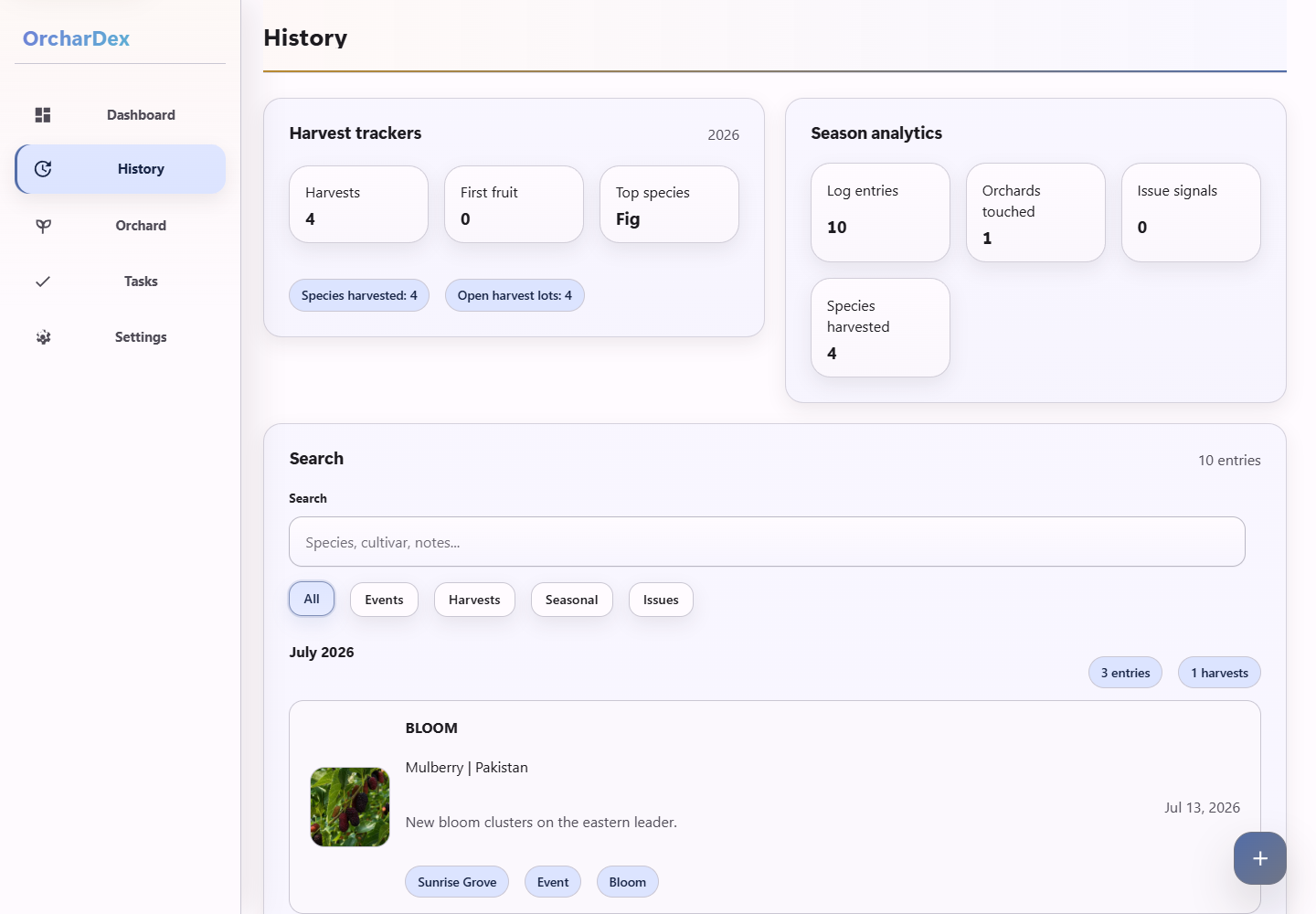Click the 10 entries count text

click(x=1229, y=461)
